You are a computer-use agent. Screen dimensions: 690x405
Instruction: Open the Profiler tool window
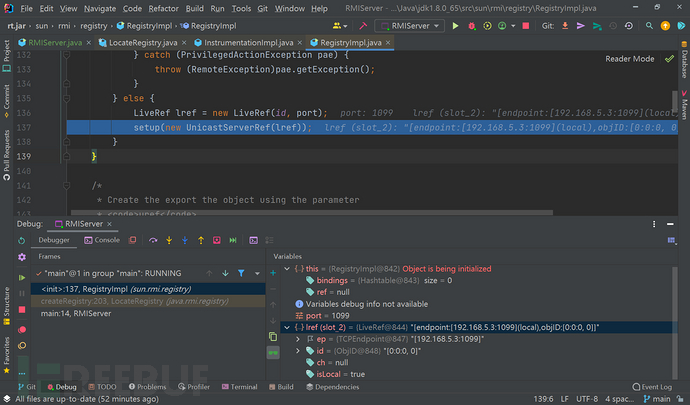tap(194, 387)
